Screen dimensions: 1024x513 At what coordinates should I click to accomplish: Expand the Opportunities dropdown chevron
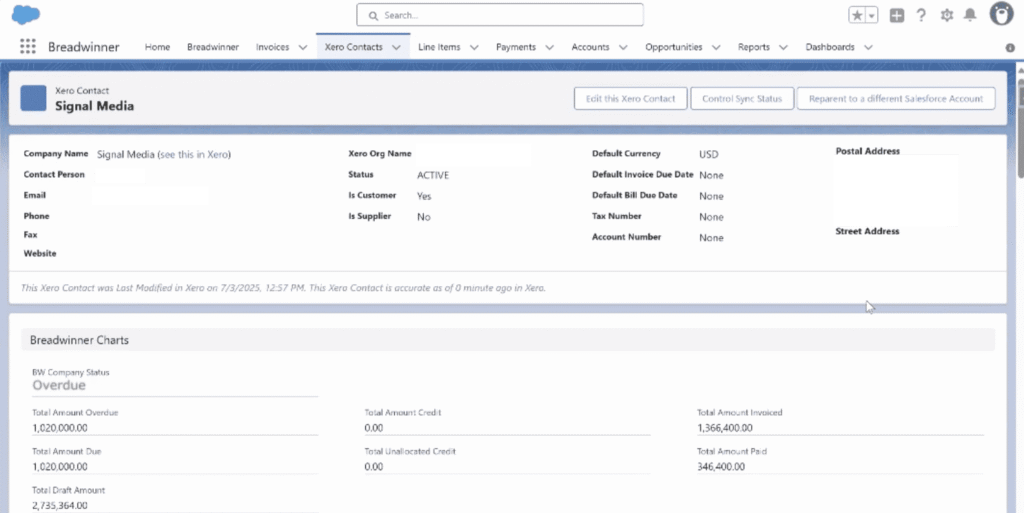716,47
